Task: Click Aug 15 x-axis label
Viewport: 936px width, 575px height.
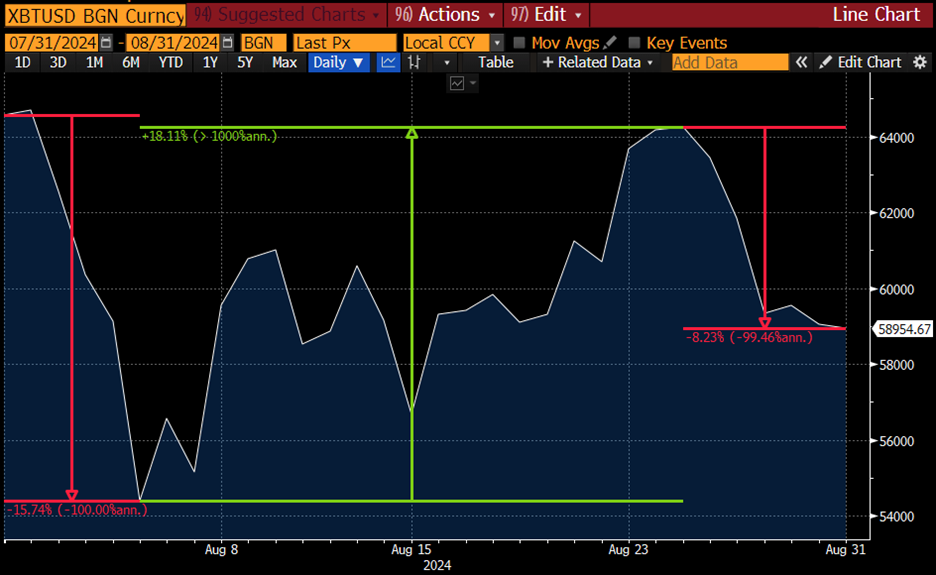Action: coord(411,550)
